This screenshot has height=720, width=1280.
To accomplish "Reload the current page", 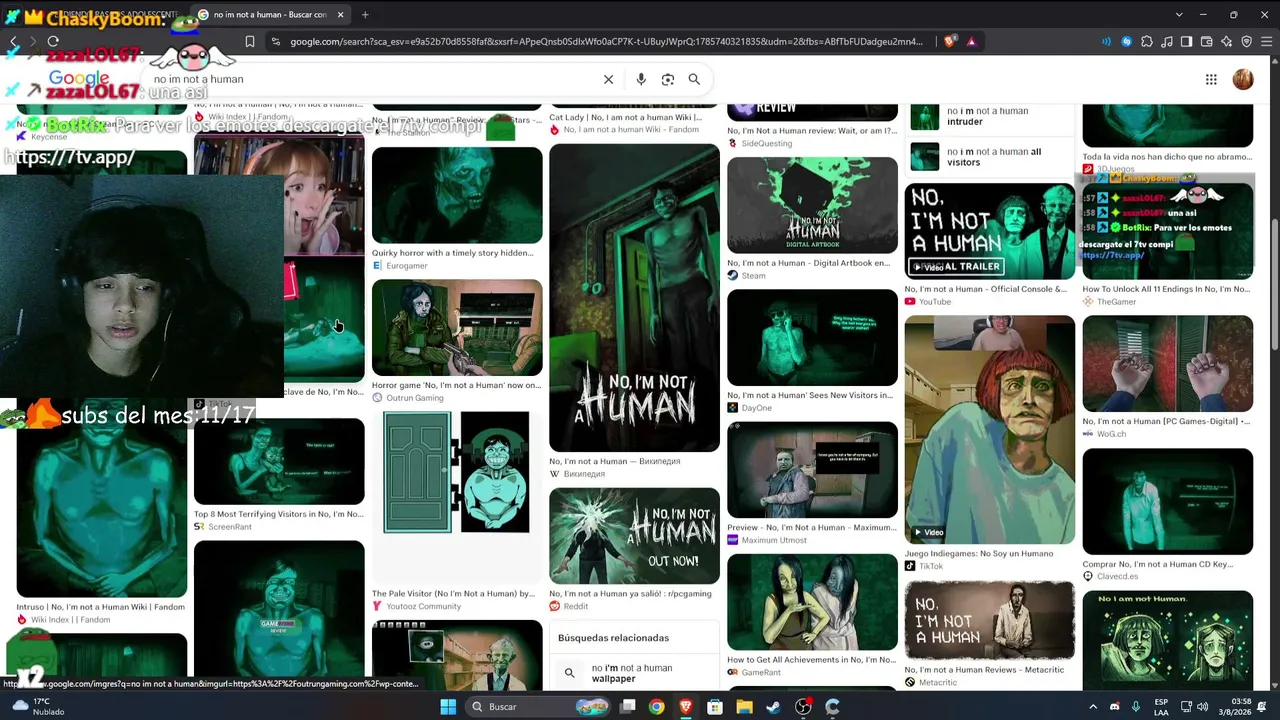I will [x=53, y=41].
